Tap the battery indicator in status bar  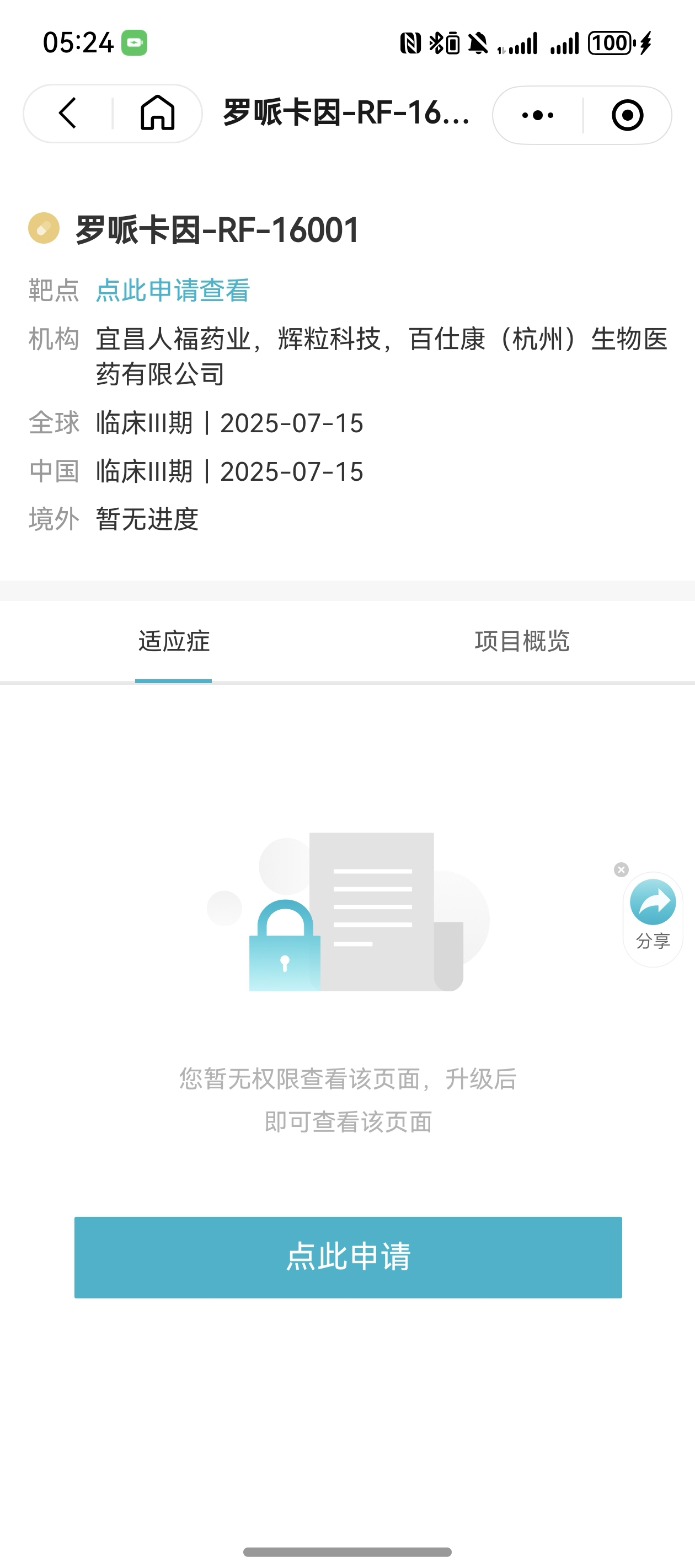click(x=612, y=43)
